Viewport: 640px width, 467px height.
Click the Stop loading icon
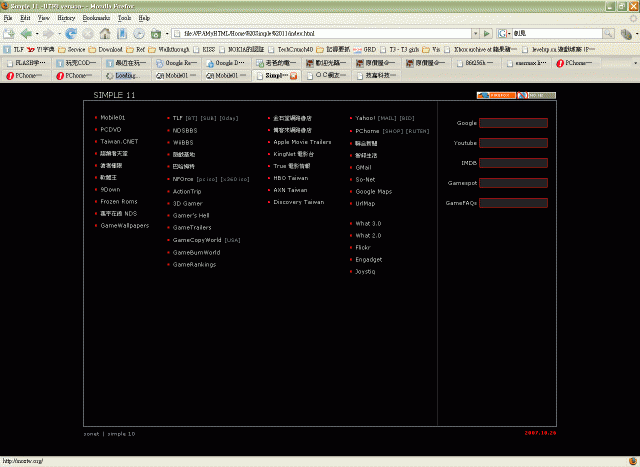pyautogui.click(x=89, y=33)
